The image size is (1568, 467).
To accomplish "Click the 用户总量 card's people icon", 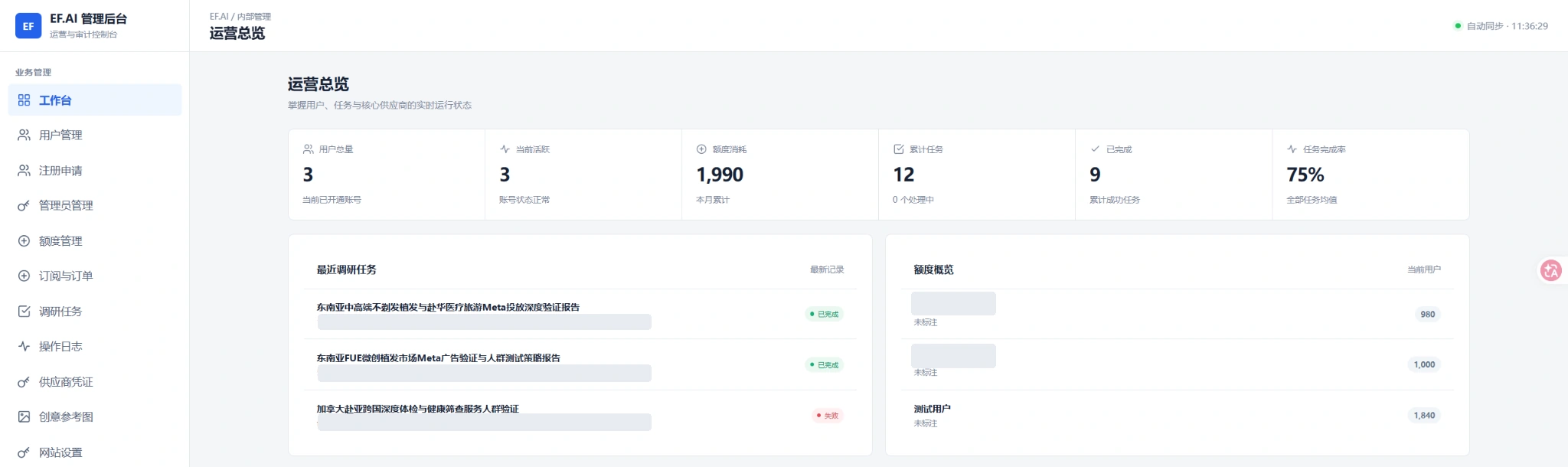I will click(x=309, y=149).
